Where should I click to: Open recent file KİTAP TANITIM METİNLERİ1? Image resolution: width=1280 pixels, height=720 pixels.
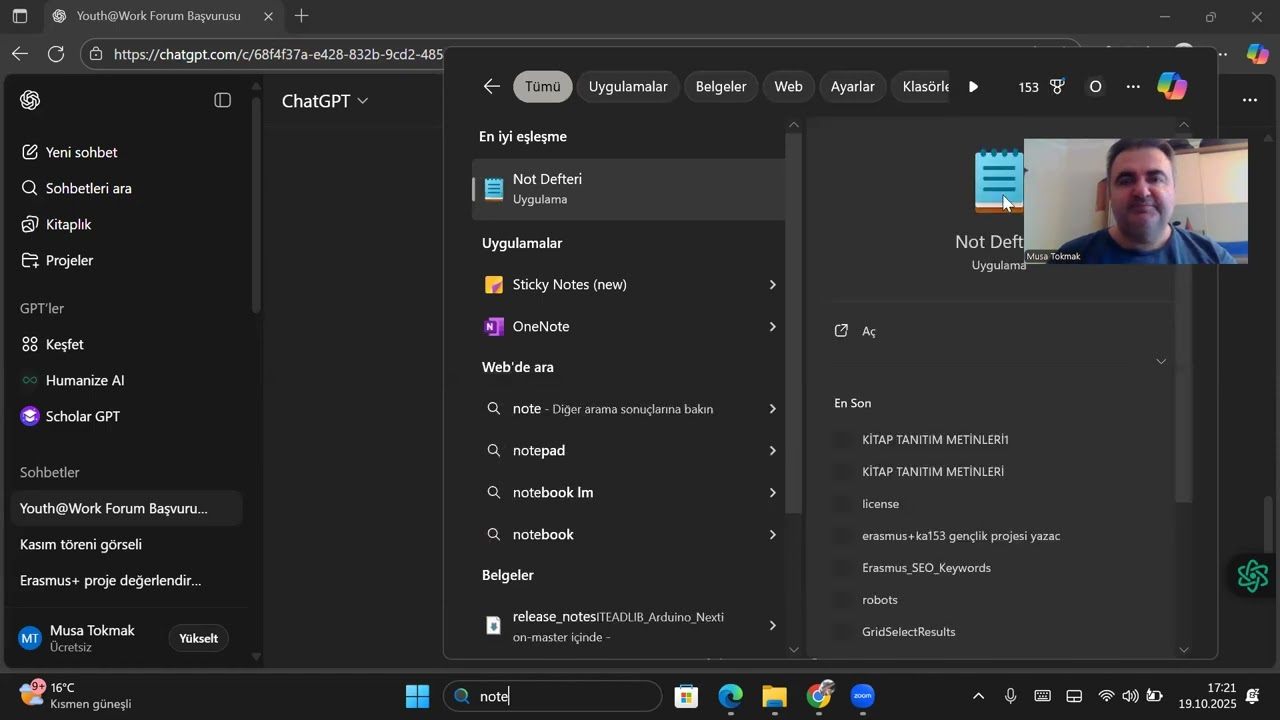coord(935,440)
